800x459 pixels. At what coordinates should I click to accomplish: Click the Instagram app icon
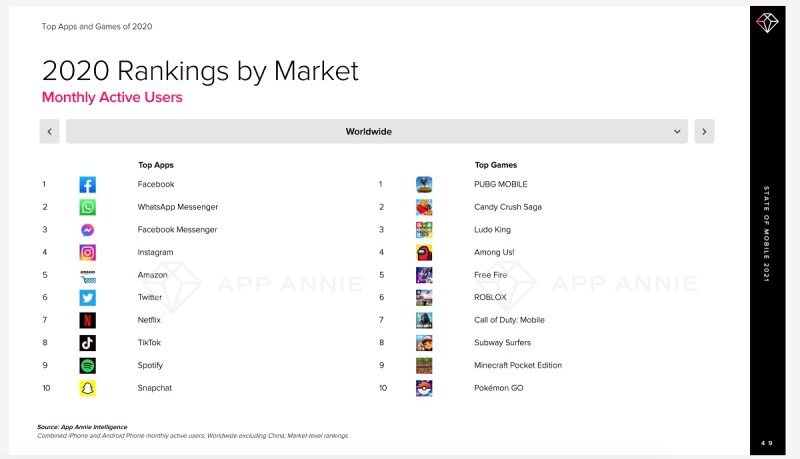(x=87, y=252)
